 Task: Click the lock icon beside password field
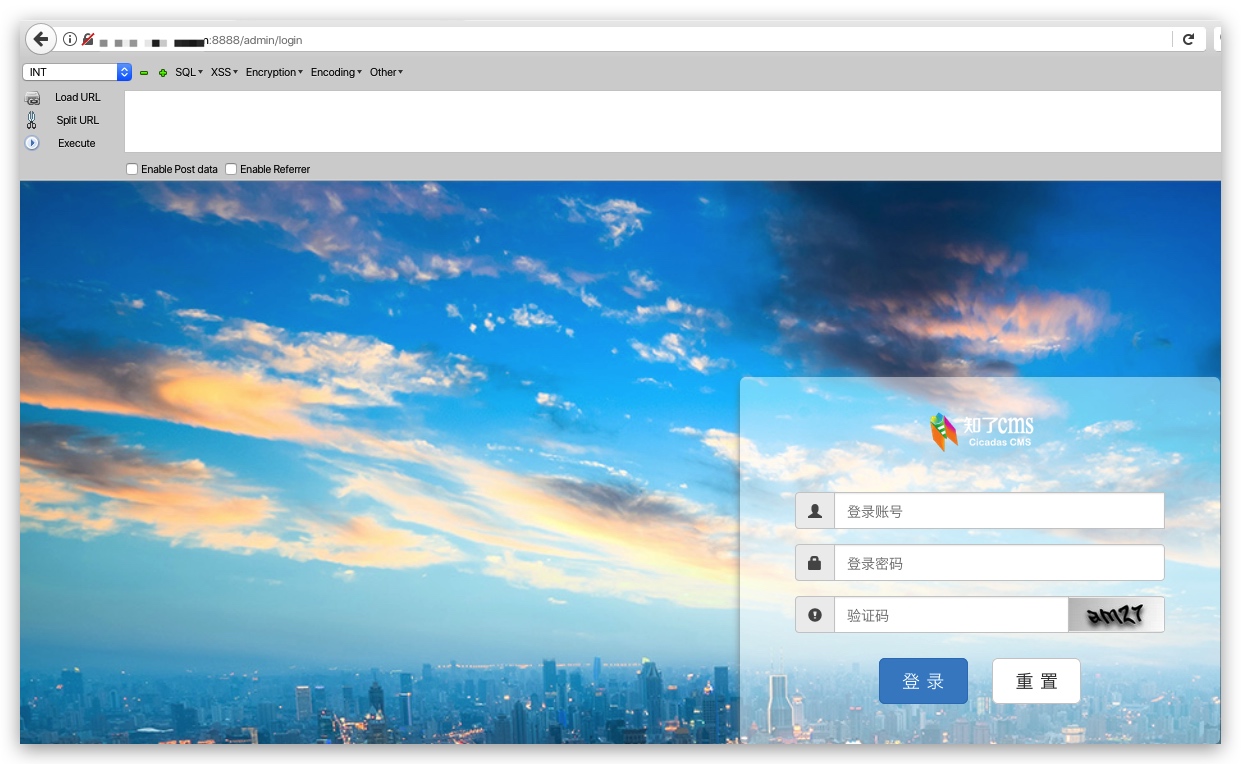point(815,563)
